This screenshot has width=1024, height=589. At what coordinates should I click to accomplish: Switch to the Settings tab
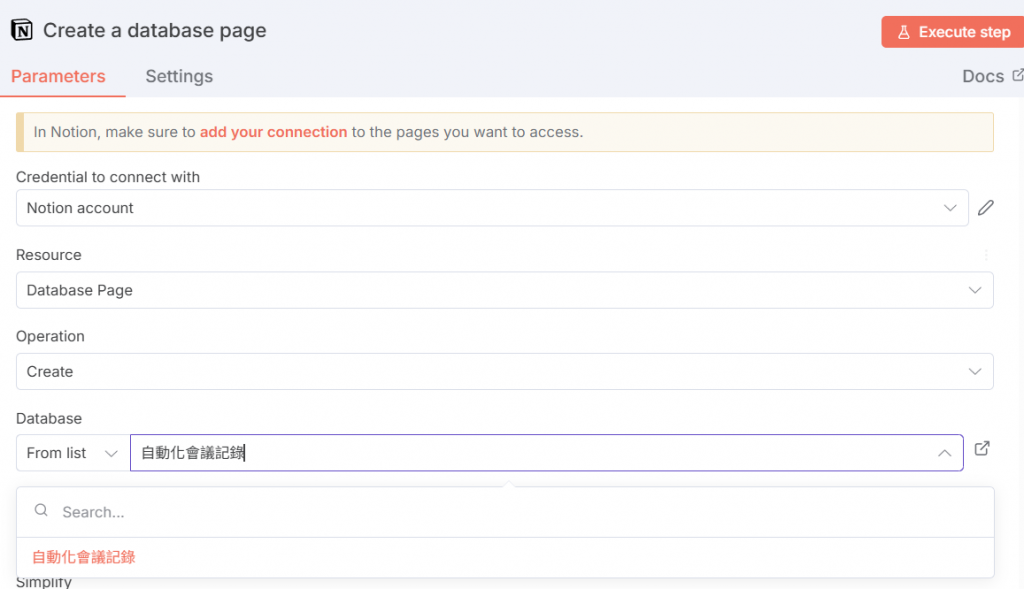(179, 76)
